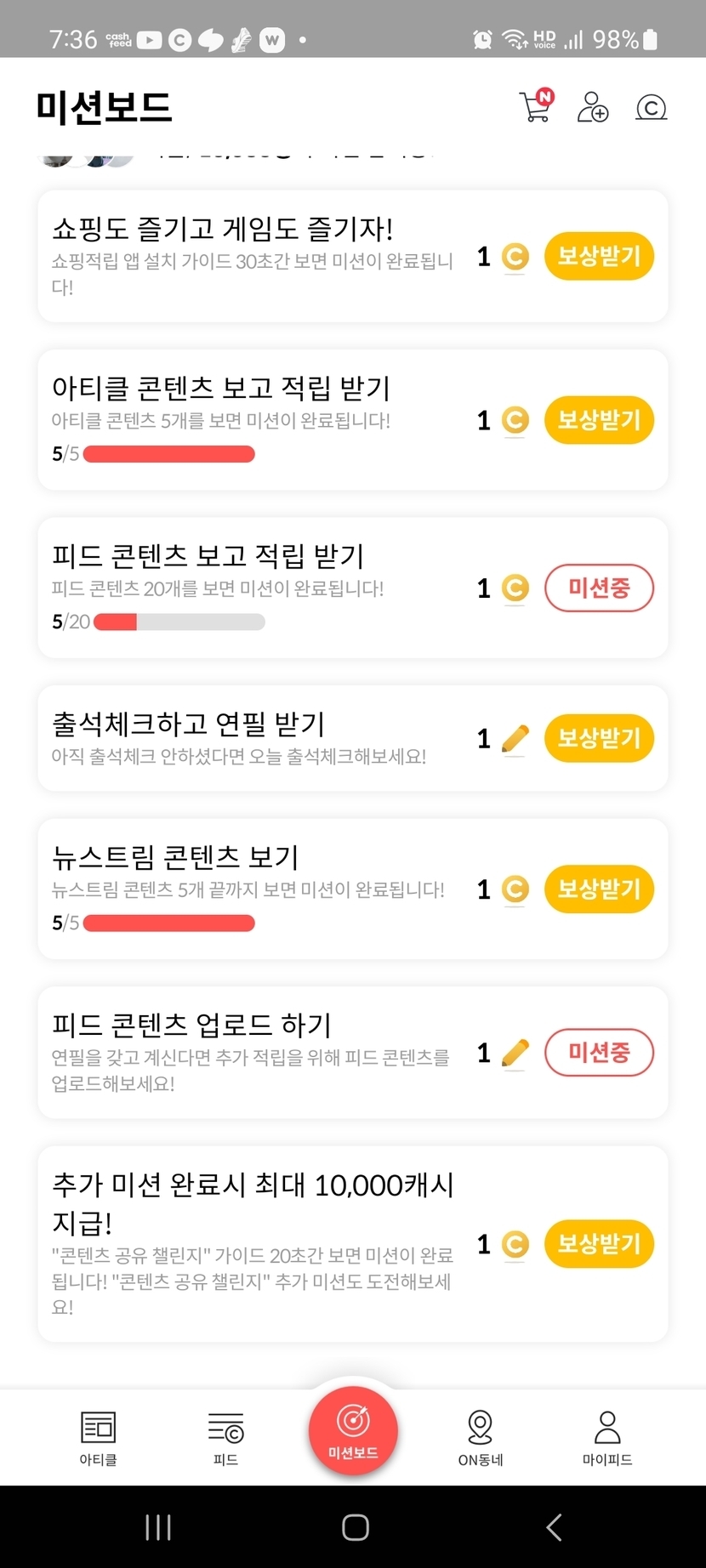This screenshot has height=1568, width=706.
Task: Claim reward for 쇼핑도 즐기고 게임도 즐기자
Action: point(599,256)
